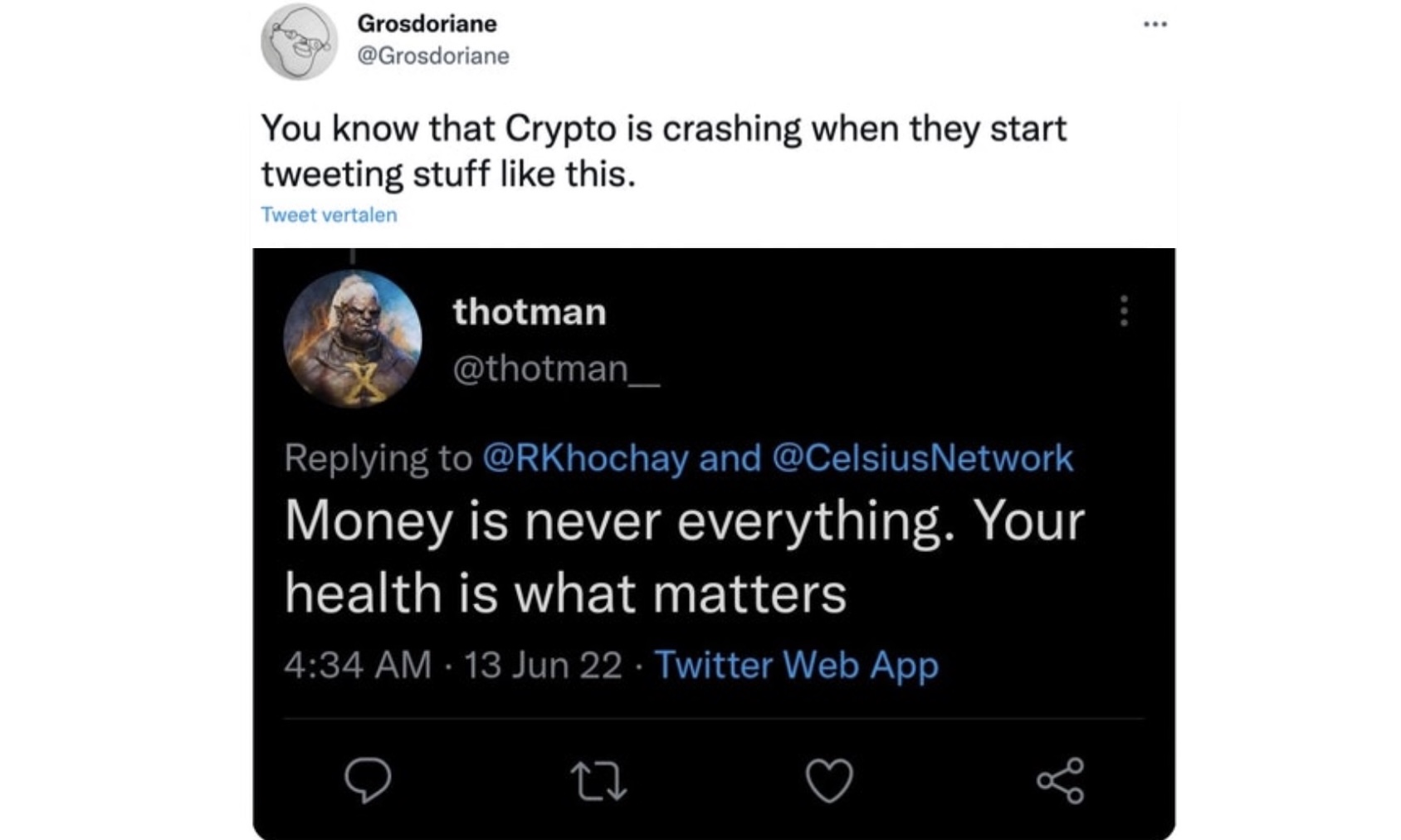Viewport: 1401px width, 840px height.
Task: Click the @thotman_ handle
Action: tap(555, 368)
